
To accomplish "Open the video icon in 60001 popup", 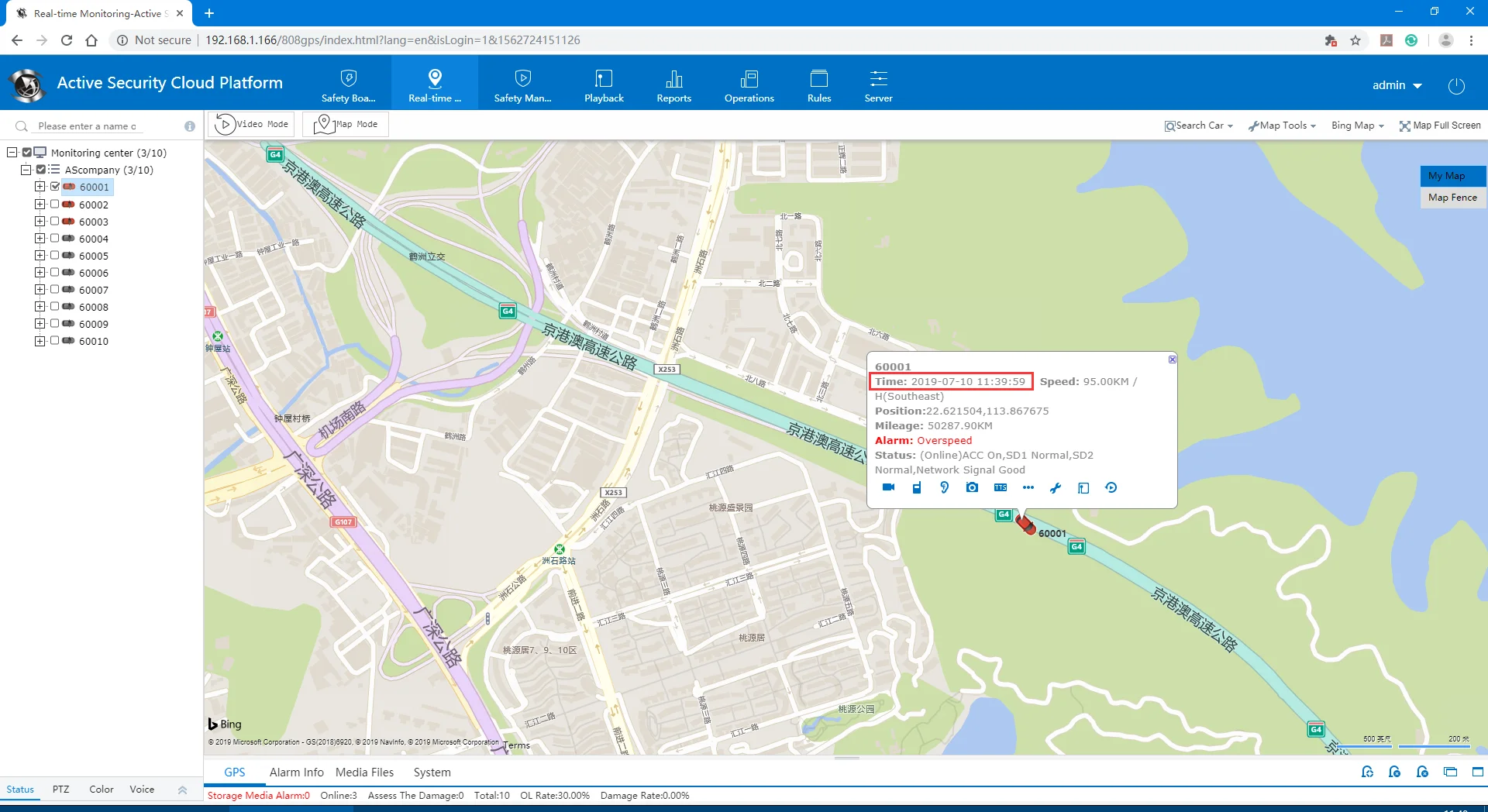I will tap(889, 487).
